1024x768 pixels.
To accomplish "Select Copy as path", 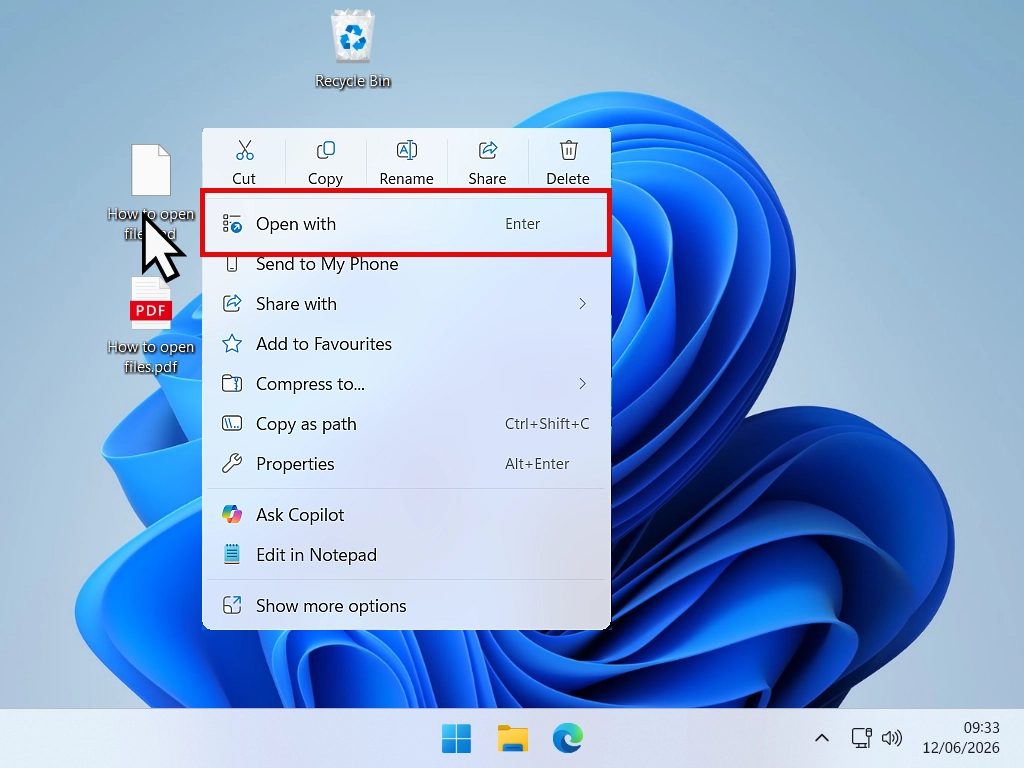I will [x=406, y=424].
